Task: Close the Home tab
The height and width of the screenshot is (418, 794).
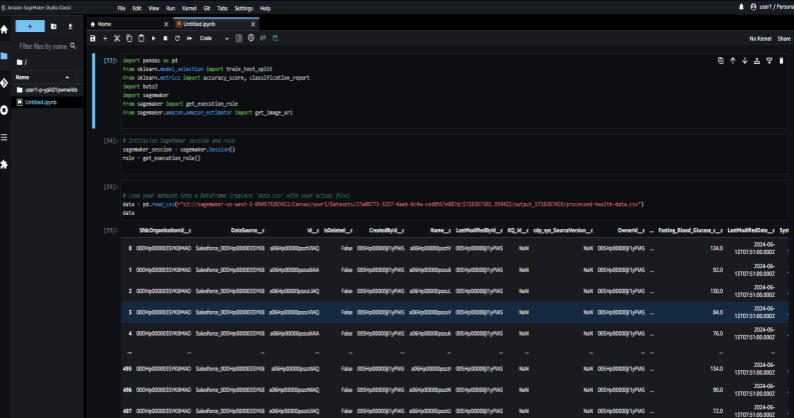Action: point(166,24)
